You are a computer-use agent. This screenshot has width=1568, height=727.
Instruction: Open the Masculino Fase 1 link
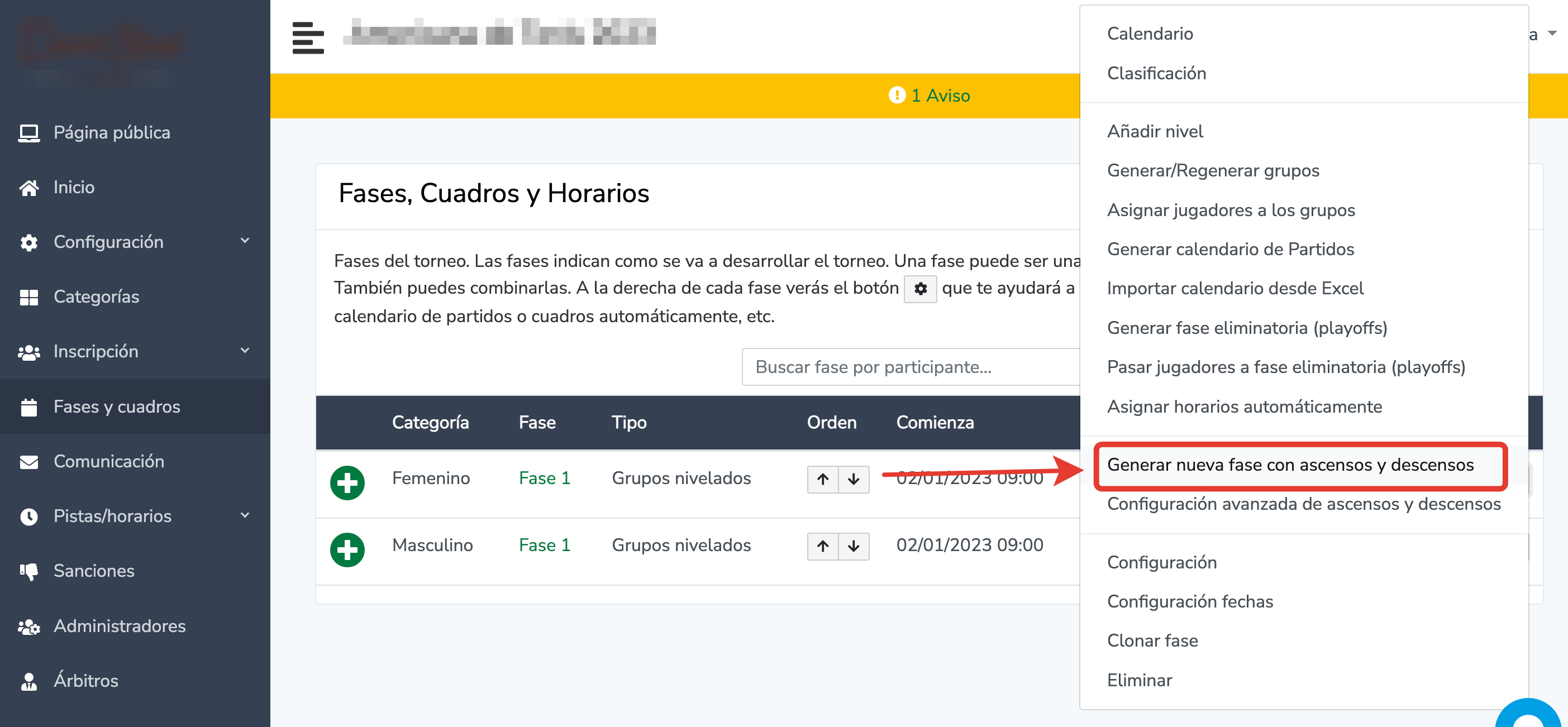click(x=544, y=545)
